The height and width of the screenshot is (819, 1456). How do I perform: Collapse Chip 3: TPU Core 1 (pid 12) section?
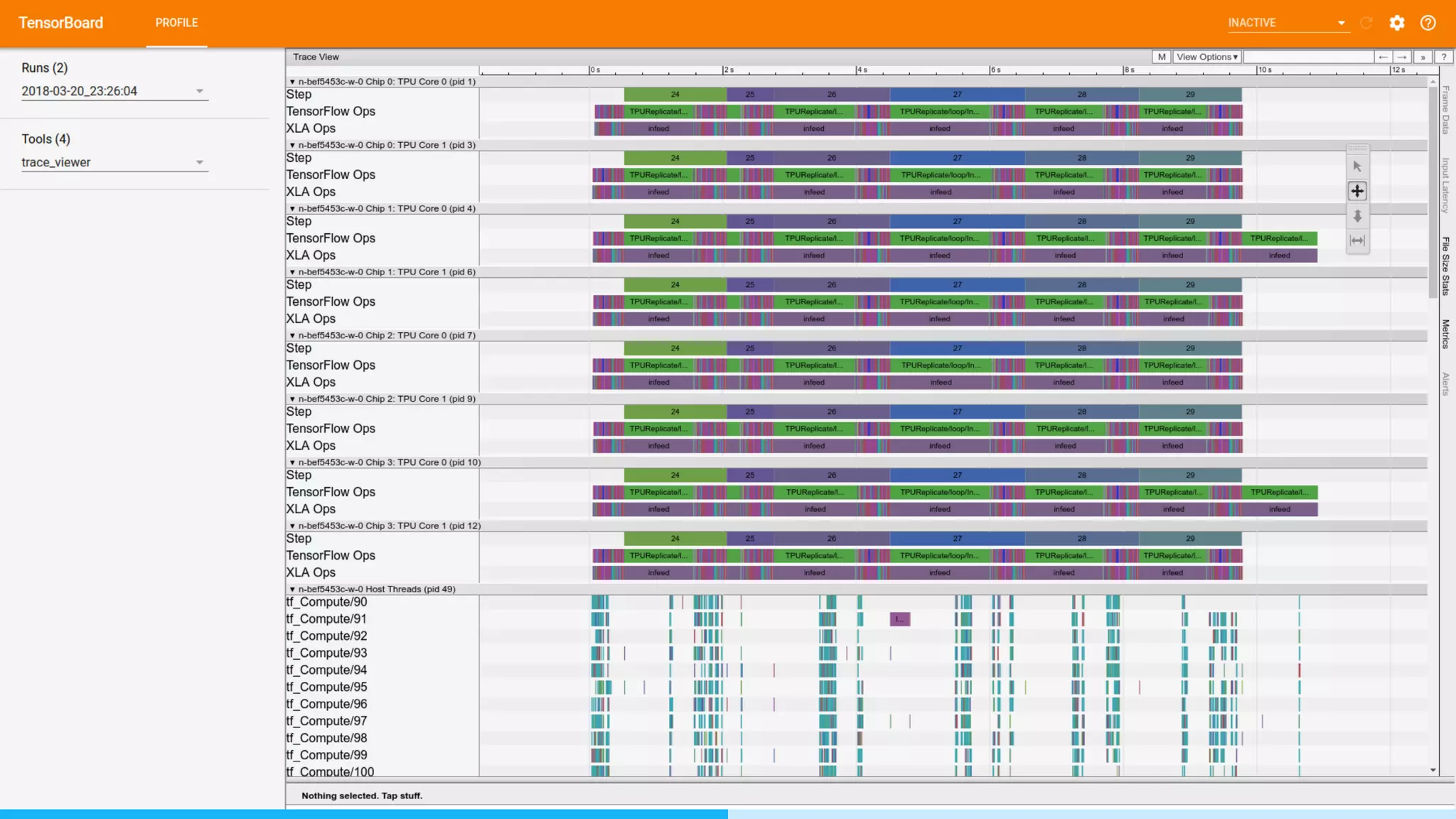(x=292, y=526)
